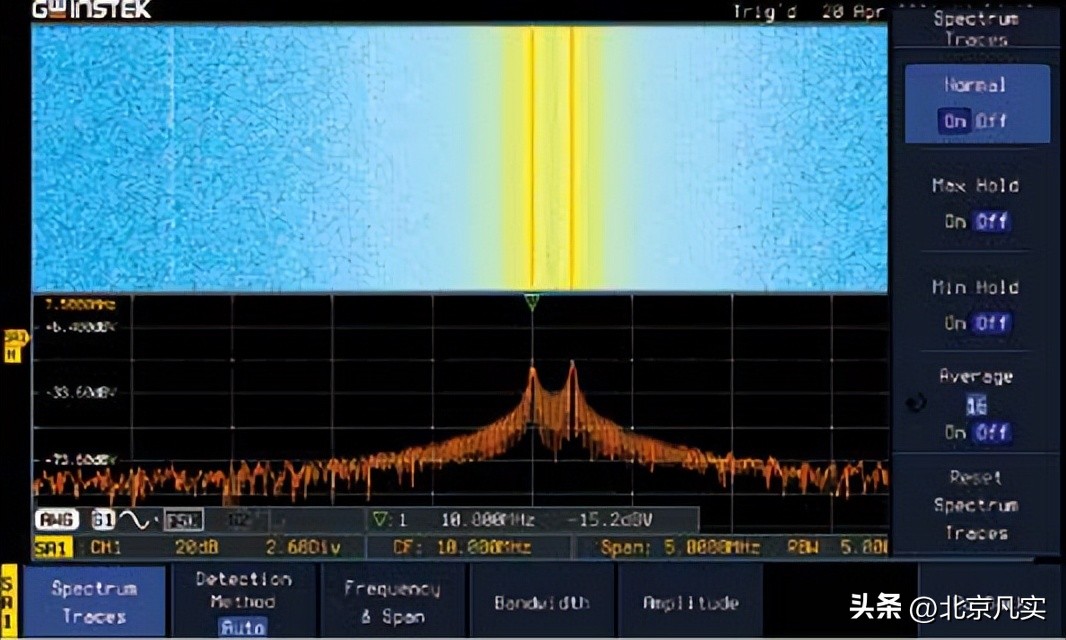This screenshot has width=1066, height=640.
Task: Click the knob arrow icon beside Average
Action: (x=914, y=403)
